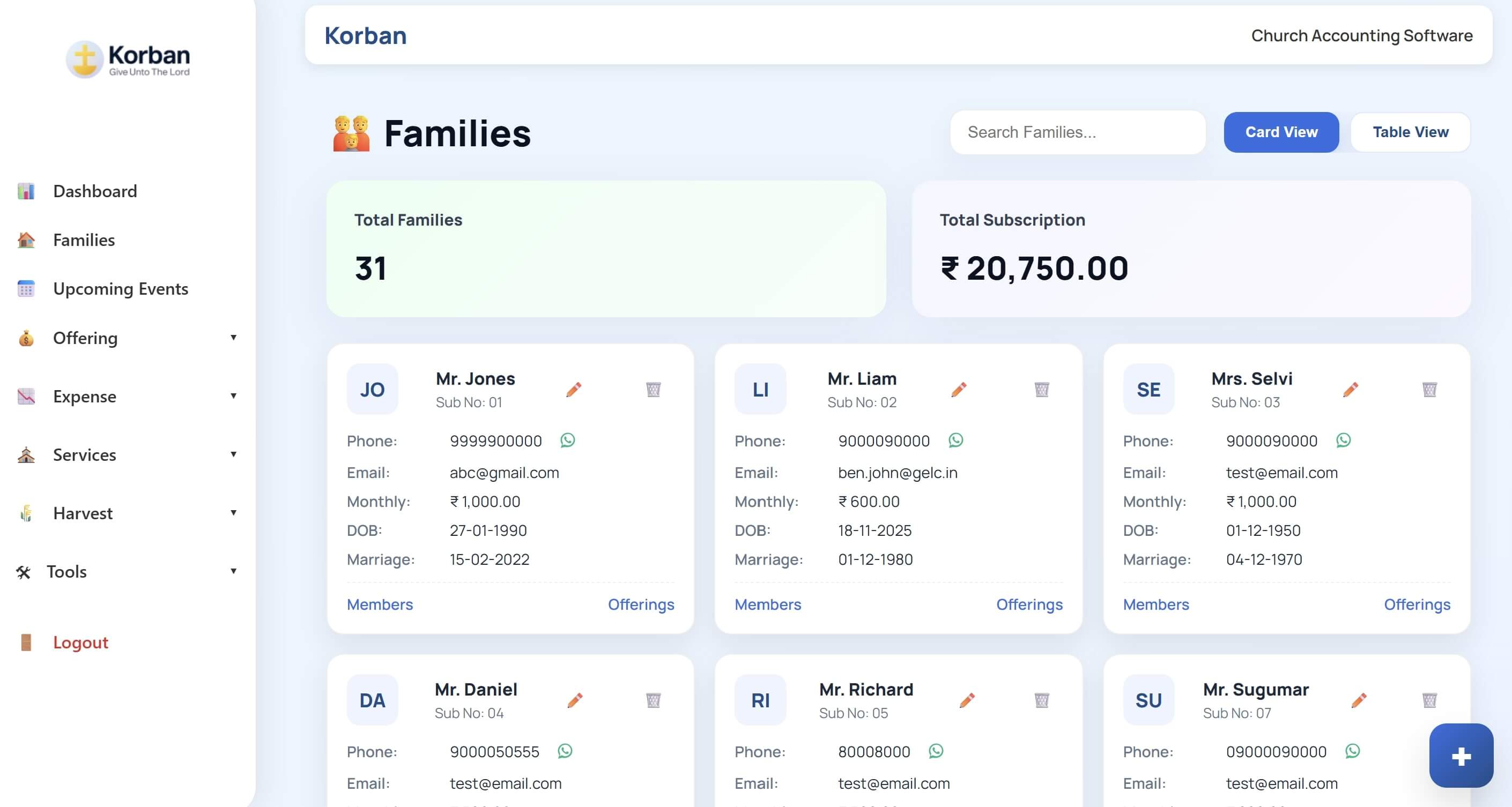Go to Families in the sidebar

84,240
